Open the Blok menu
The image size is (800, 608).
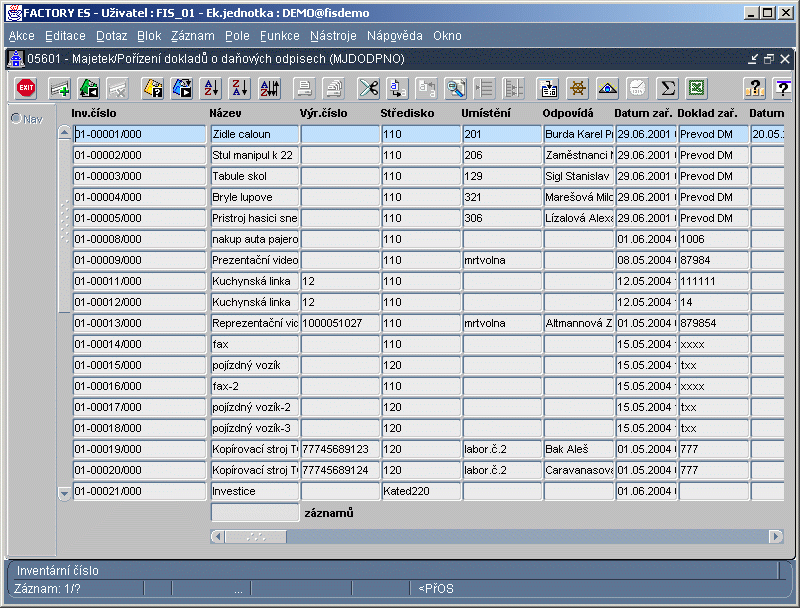pos(149,36)
